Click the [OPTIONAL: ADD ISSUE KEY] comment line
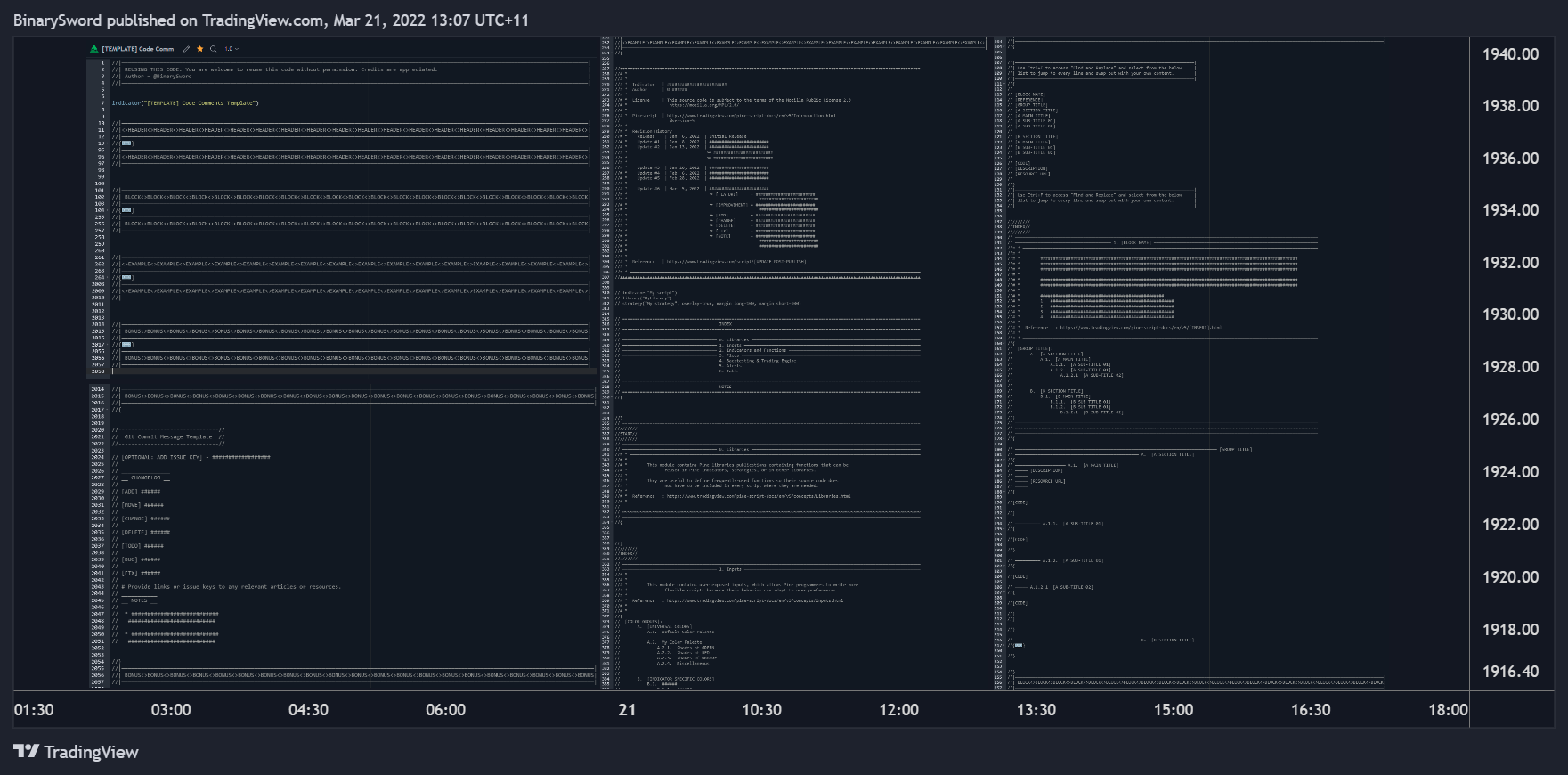 [191, 457]
